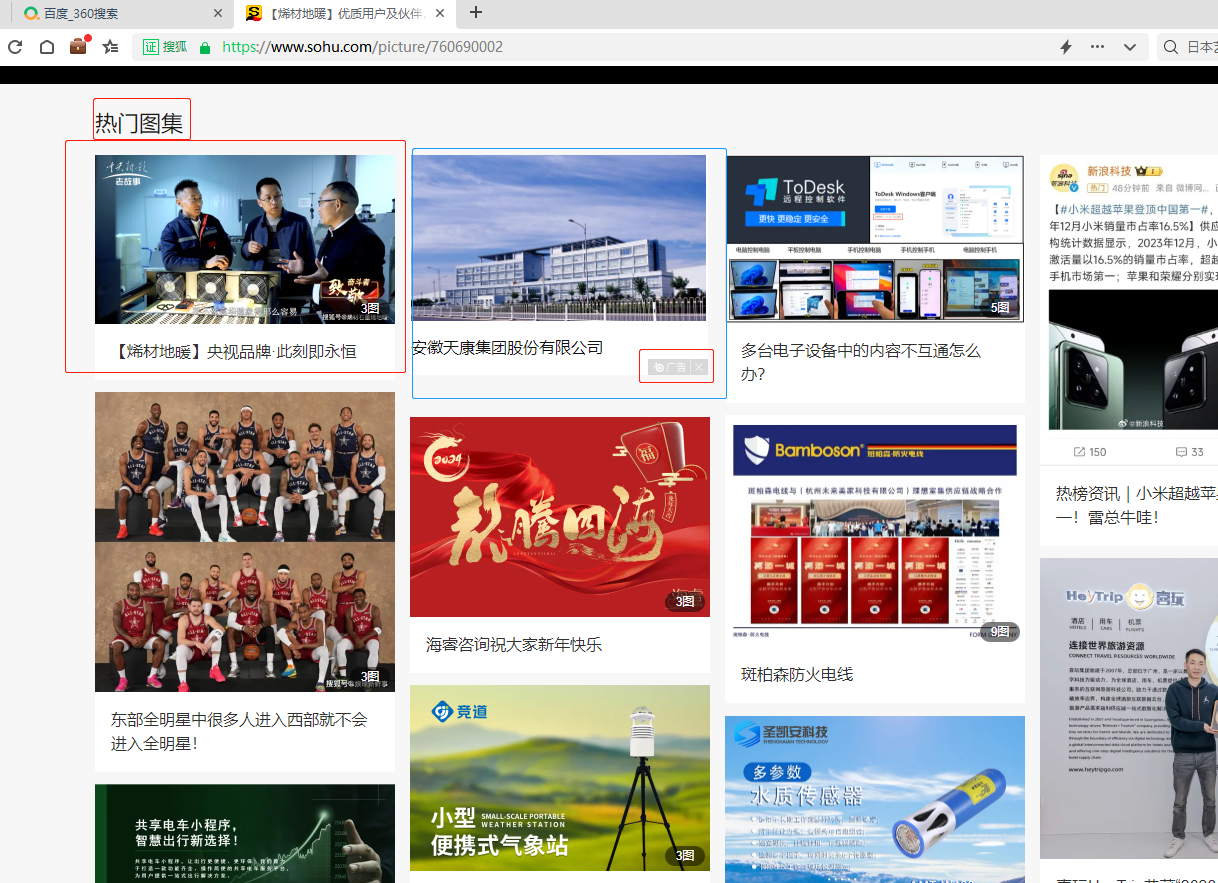Image resolution: width=1218 pixels, height=883 pixels.
Task: Open the 安徽天康 building photo thumbnail
Action: click(559, 238)
